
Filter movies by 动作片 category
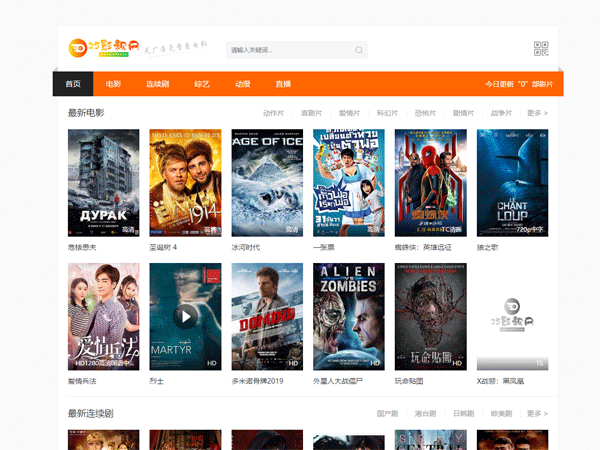273,114
